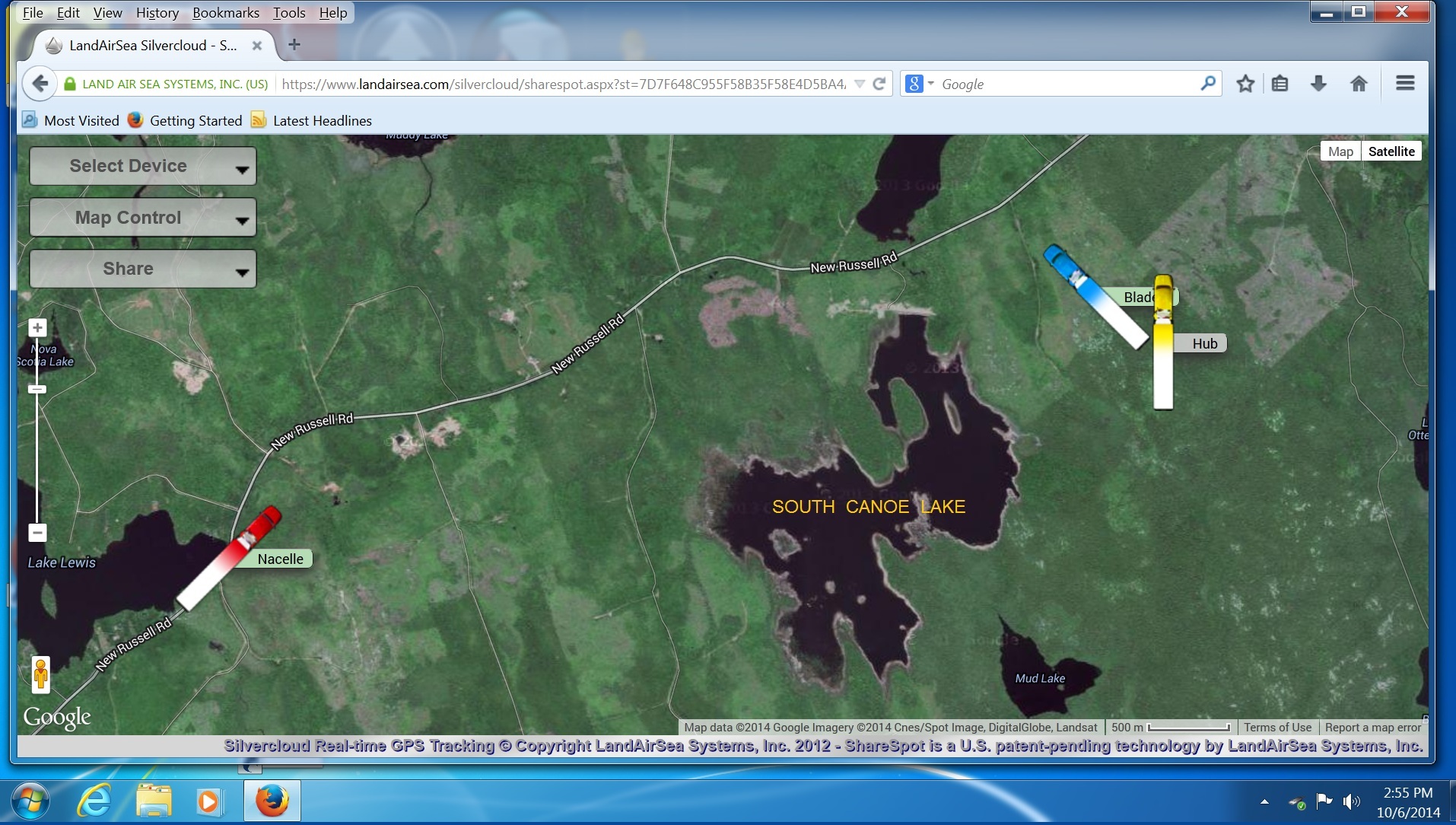Open the Terms of Use link
This screenshot has width=1456, height=825.
tap(1277, 727)
